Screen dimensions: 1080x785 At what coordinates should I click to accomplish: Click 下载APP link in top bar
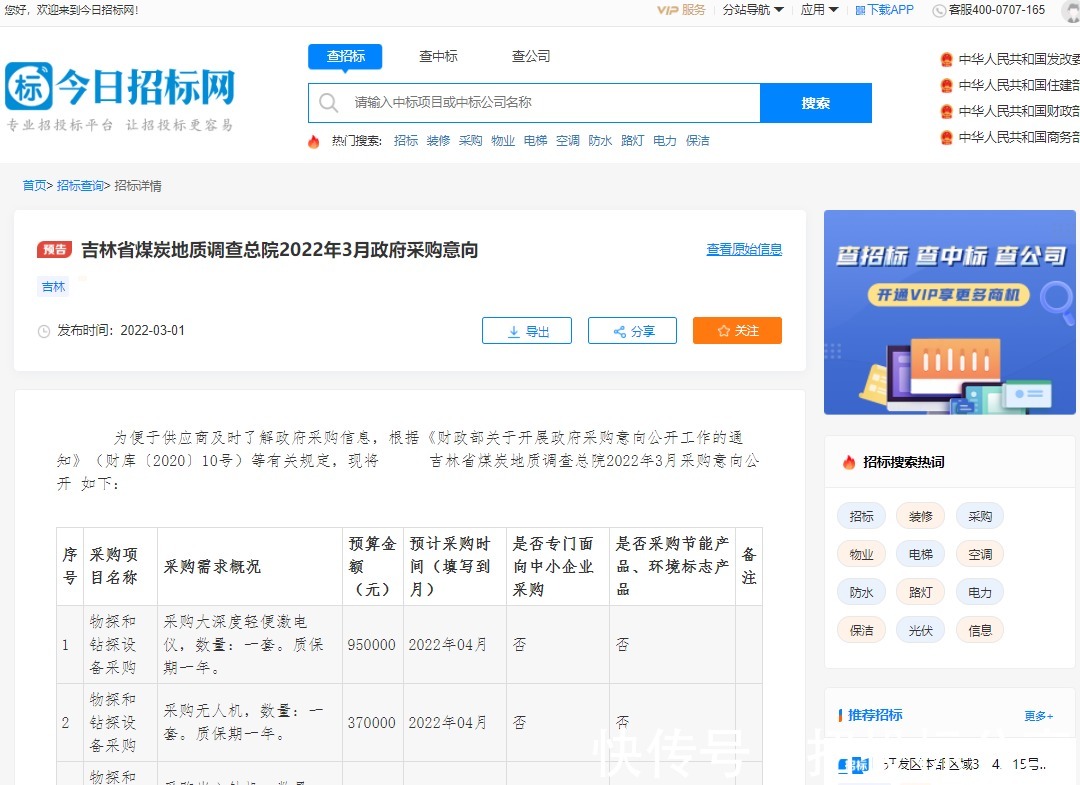(884, 10)
